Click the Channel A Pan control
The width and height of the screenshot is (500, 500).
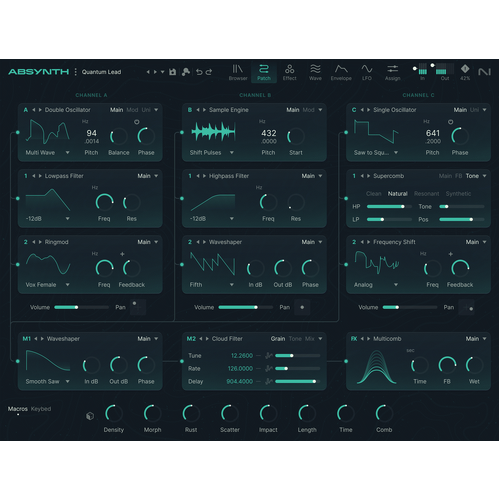(x=138, y=307)
